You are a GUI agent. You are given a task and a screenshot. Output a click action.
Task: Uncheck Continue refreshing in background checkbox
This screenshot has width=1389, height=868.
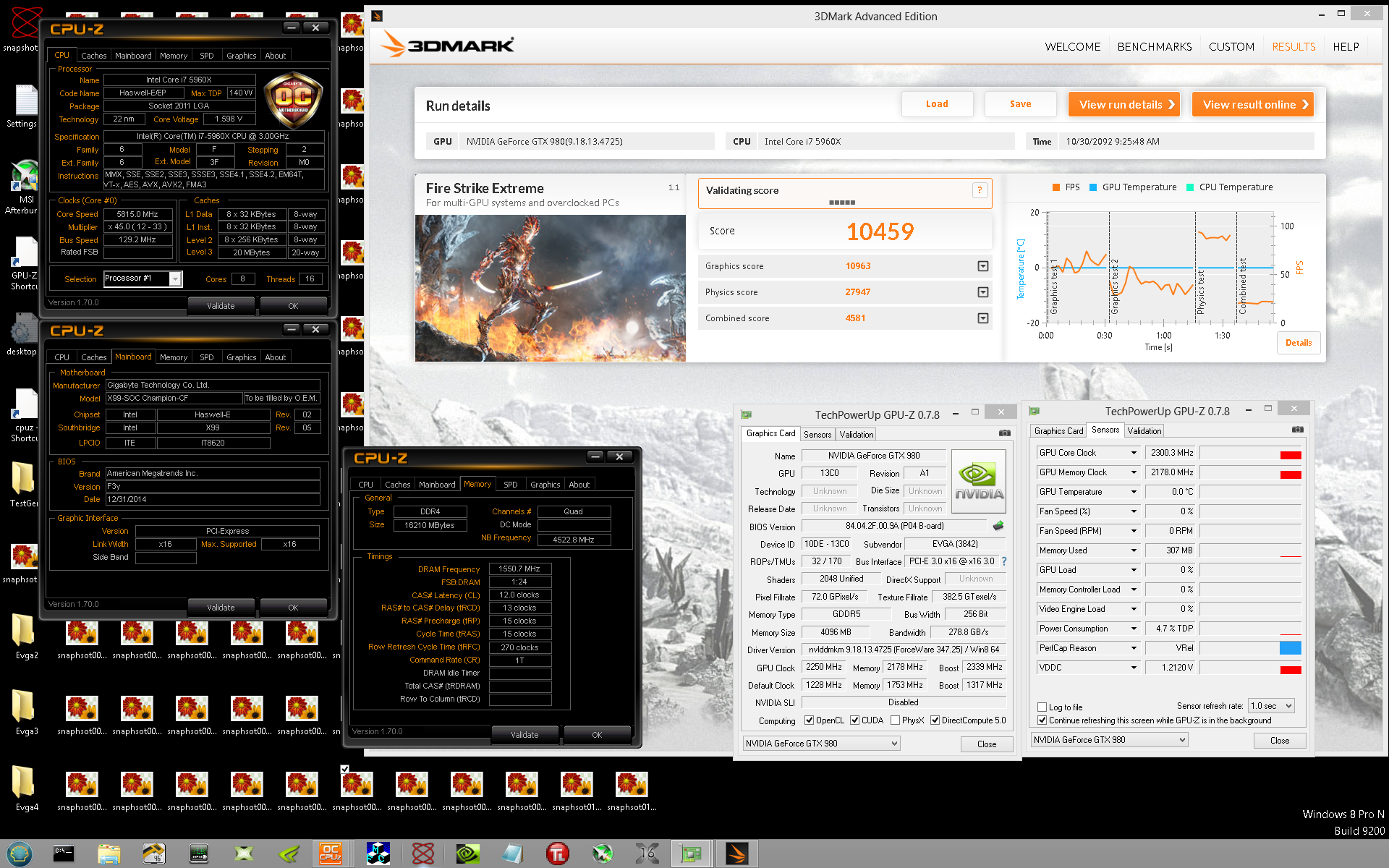tap(1042, 720)
